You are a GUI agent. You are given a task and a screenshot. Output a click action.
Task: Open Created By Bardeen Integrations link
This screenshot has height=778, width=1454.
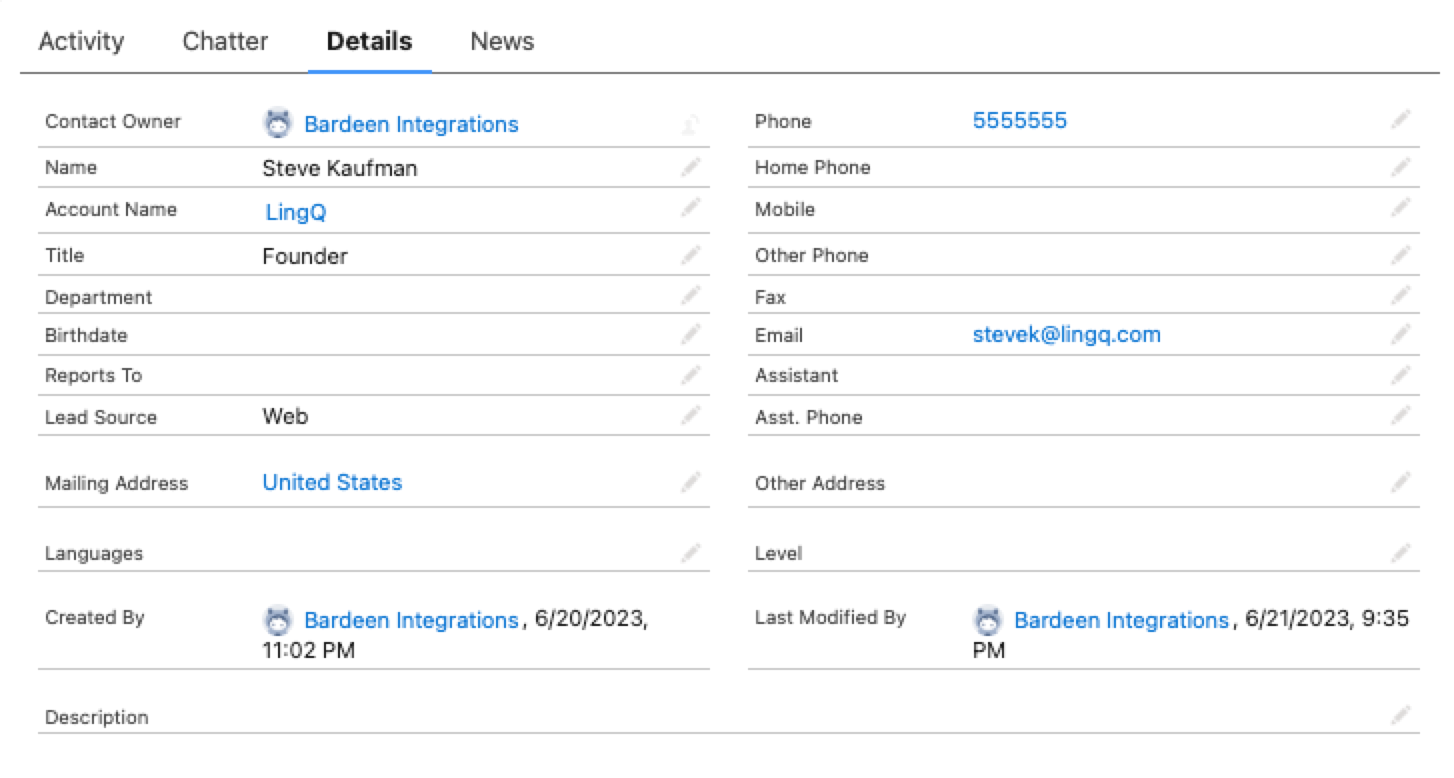click(411, 620)
